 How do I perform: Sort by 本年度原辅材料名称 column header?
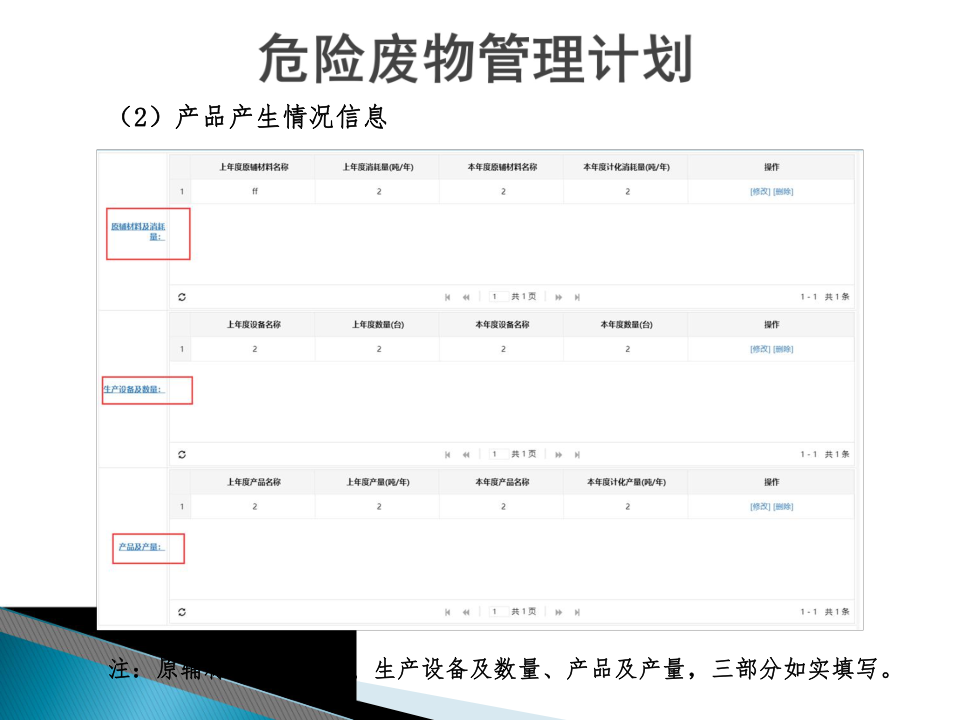click(502, 167)
